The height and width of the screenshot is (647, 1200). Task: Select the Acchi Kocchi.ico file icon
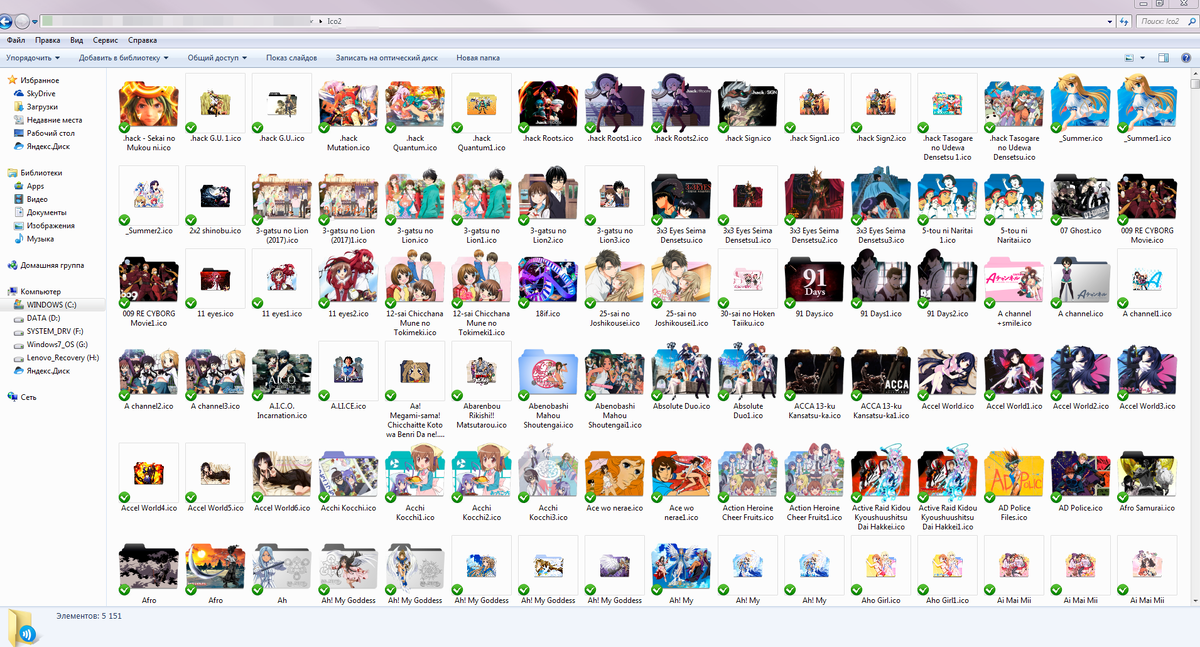(x=348, y=473)
